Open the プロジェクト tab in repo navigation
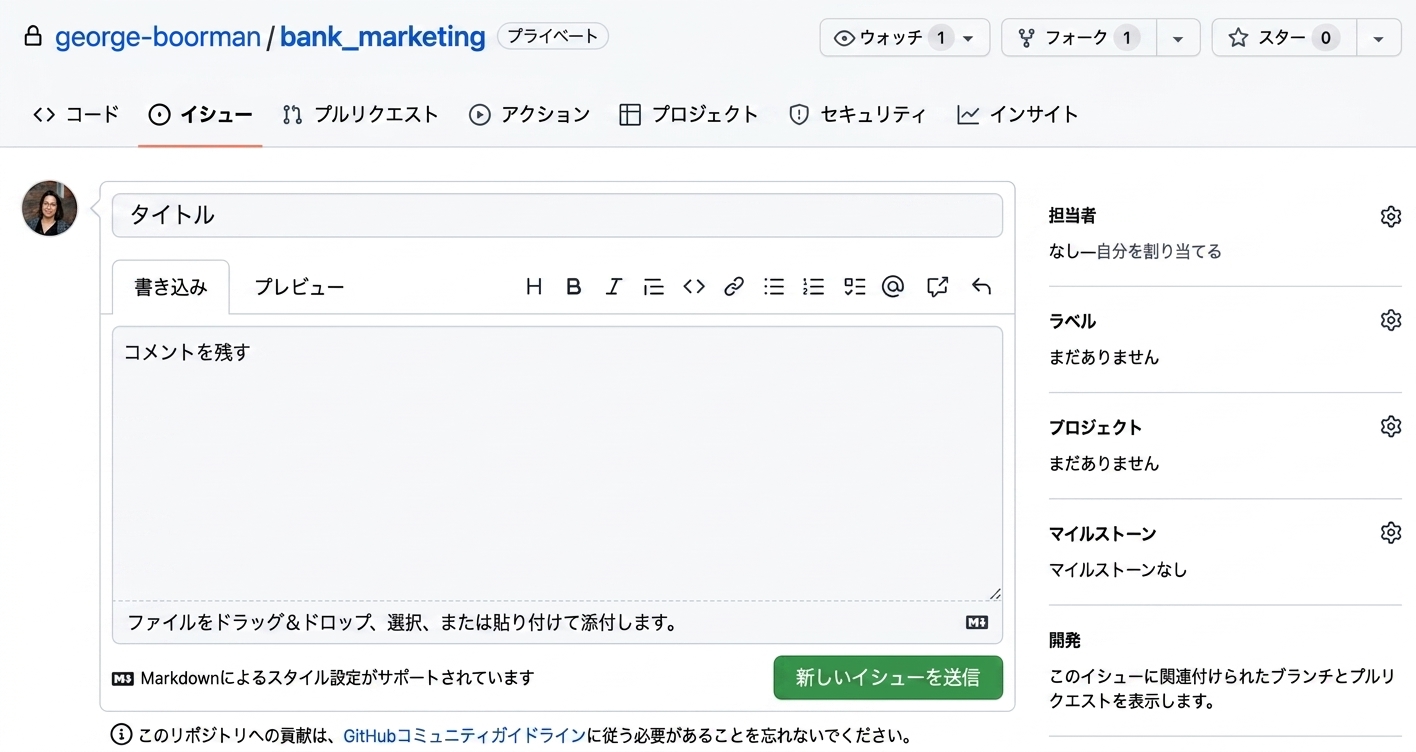1416x752 pixels. pos(688,114)
